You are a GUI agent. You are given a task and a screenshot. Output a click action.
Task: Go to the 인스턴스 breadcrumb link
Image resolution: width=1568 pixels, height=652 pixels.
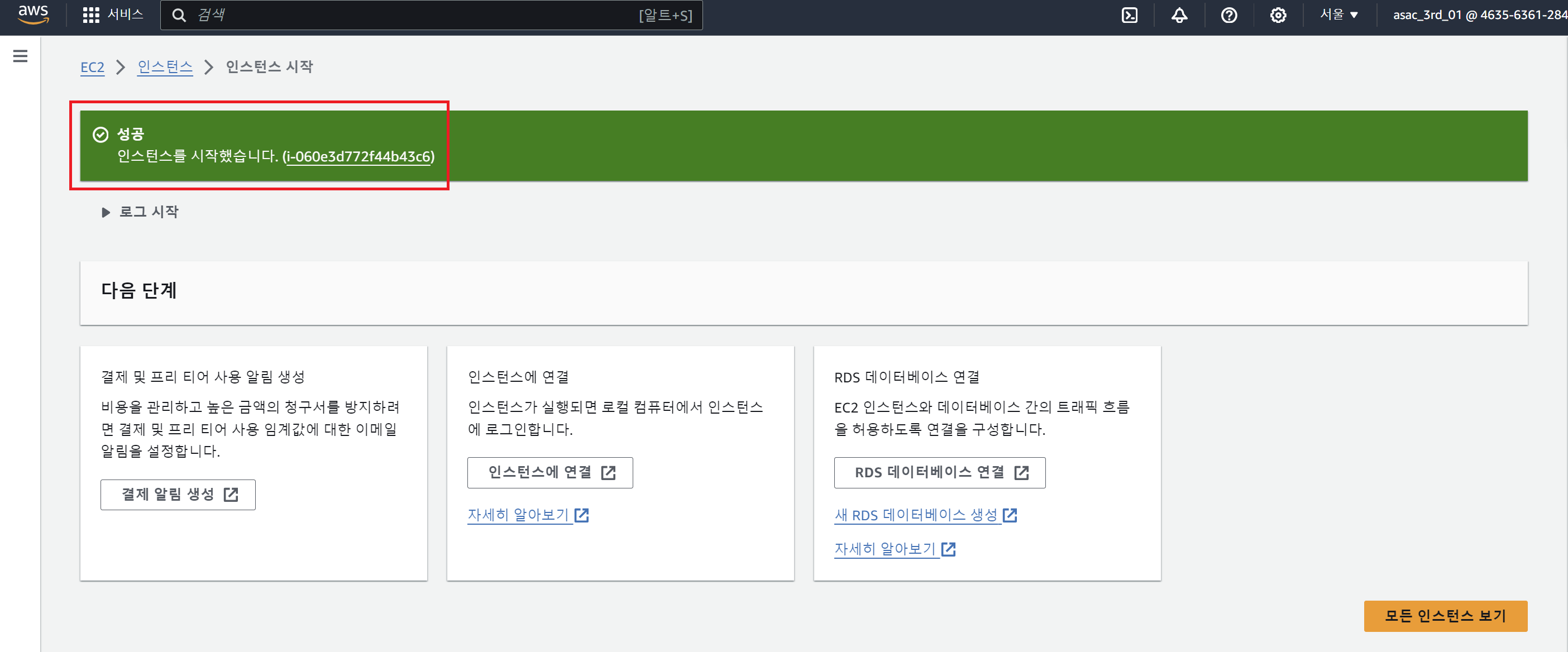coord(164,66)
